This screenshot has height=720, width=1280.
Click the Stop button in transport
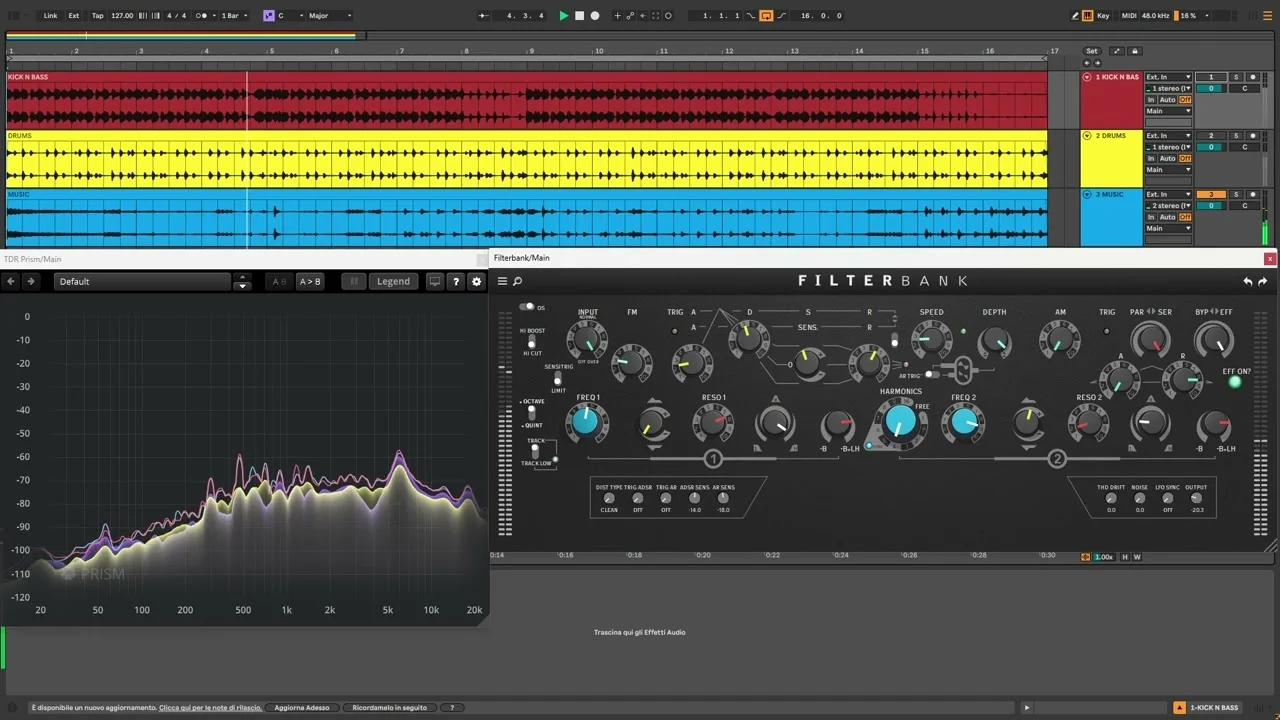579,16
